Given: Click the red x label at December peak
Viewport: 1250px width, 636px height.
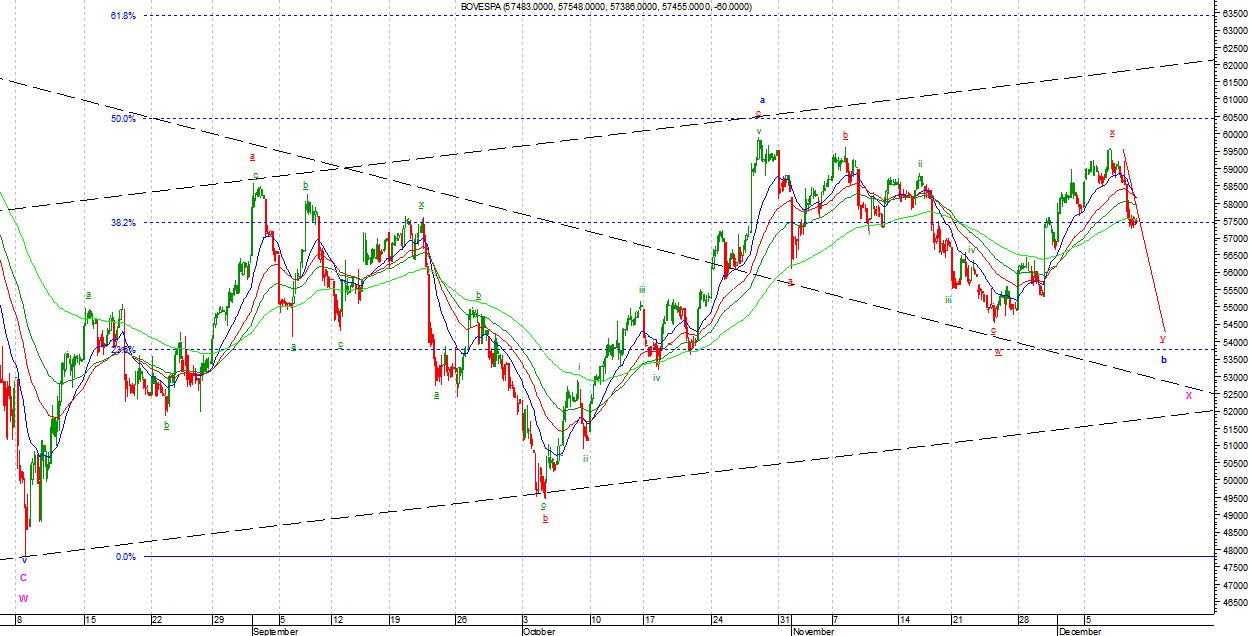Looking at the screenshot, I should click(x=1112, y=132).
